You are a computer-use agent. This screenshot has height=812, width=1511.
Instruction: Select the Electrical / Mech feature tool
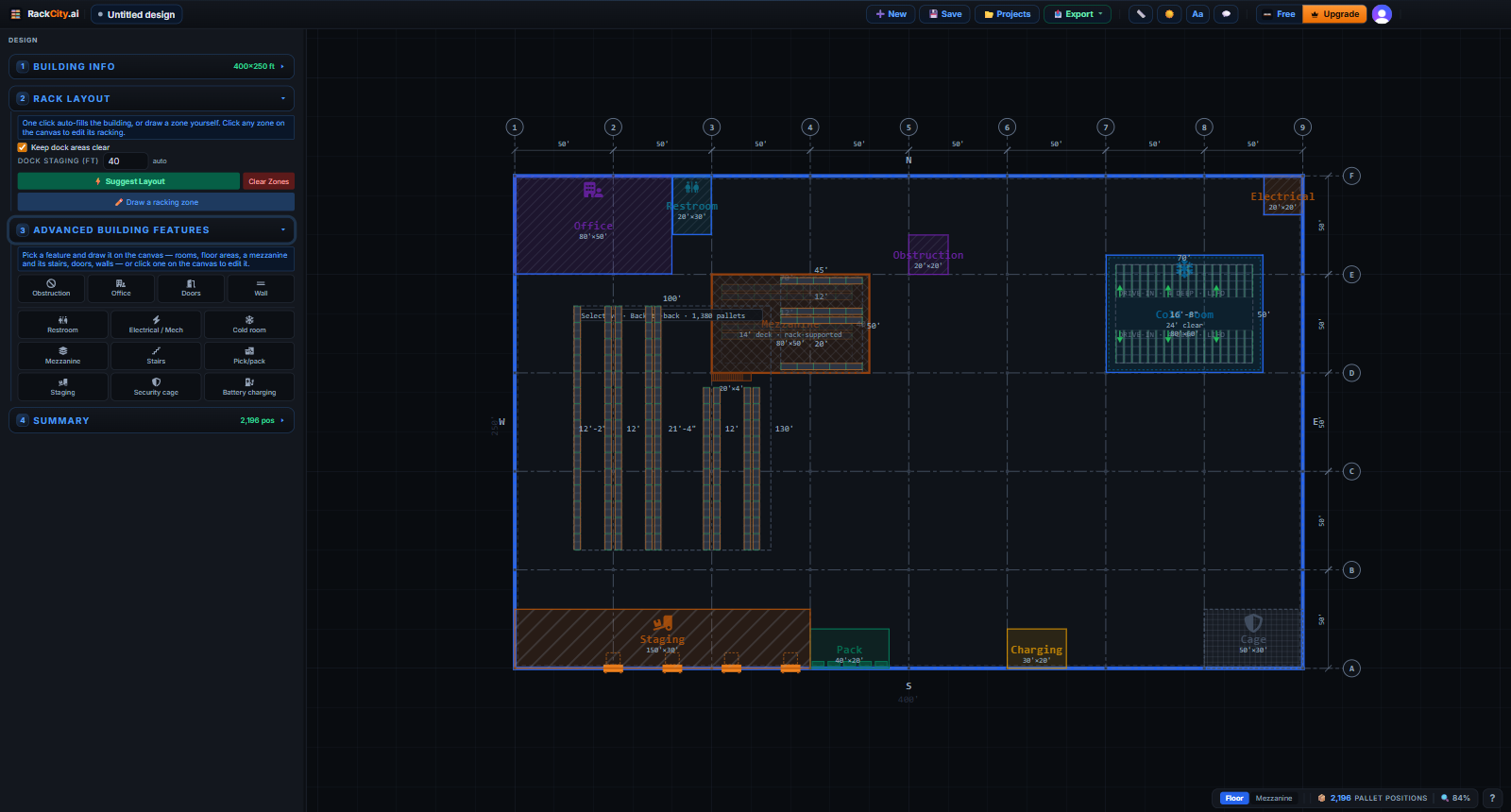pyautogui.click(x=156, y=325)
